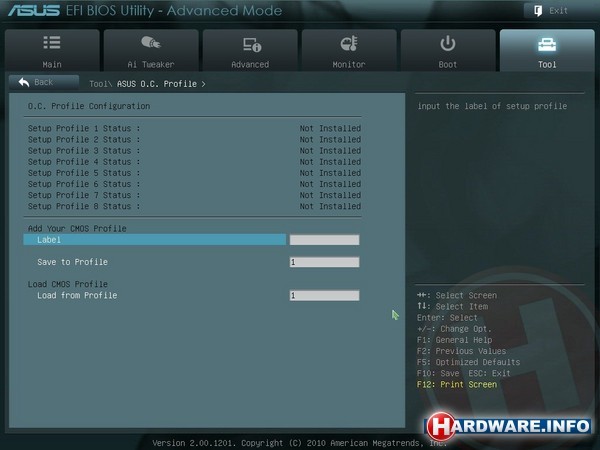Click the Back arrow icon

(24, 82)
